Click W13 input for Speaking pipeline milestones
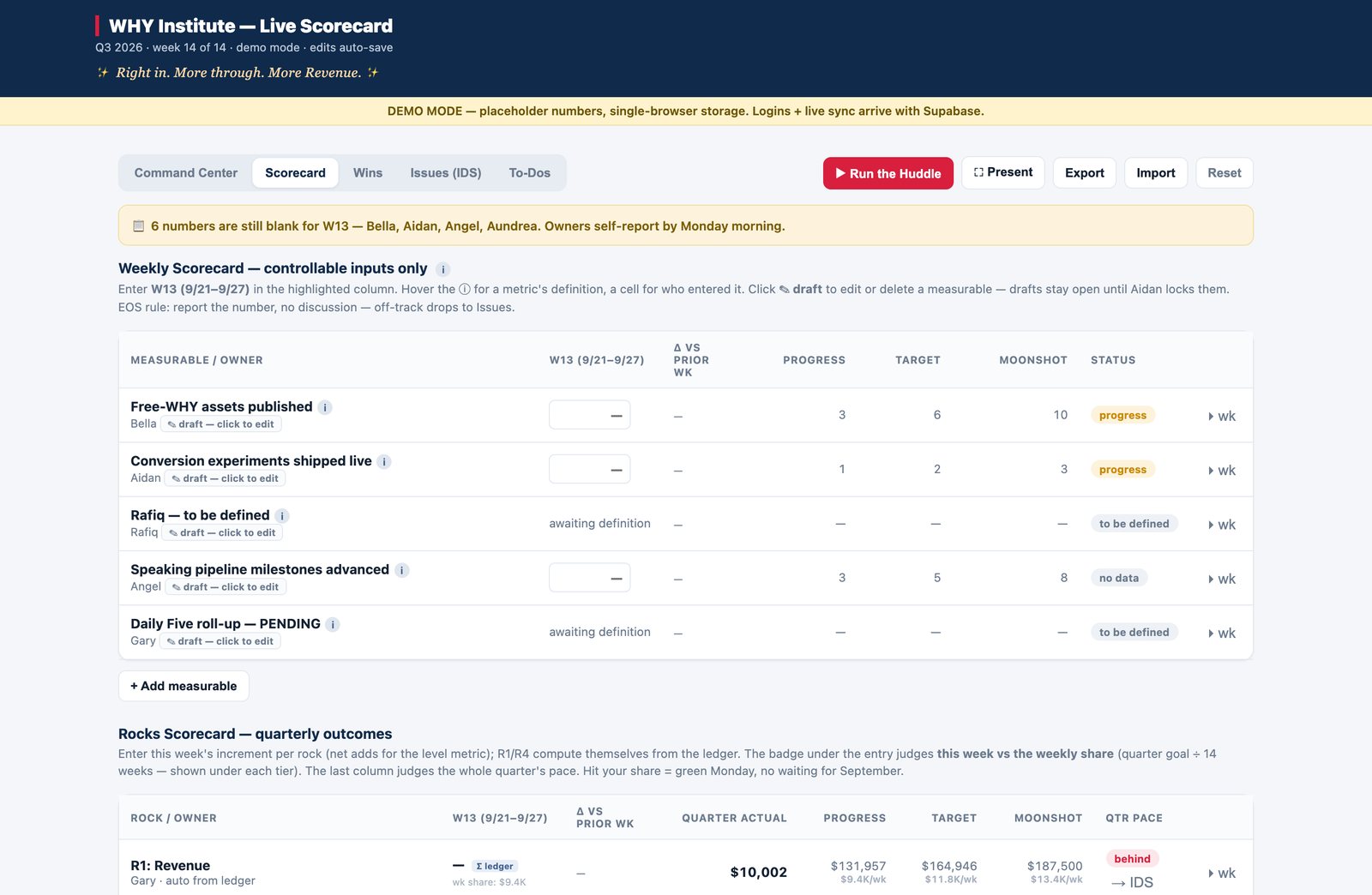Screen dimensions: 1372x895 click(x=590, y=578)
